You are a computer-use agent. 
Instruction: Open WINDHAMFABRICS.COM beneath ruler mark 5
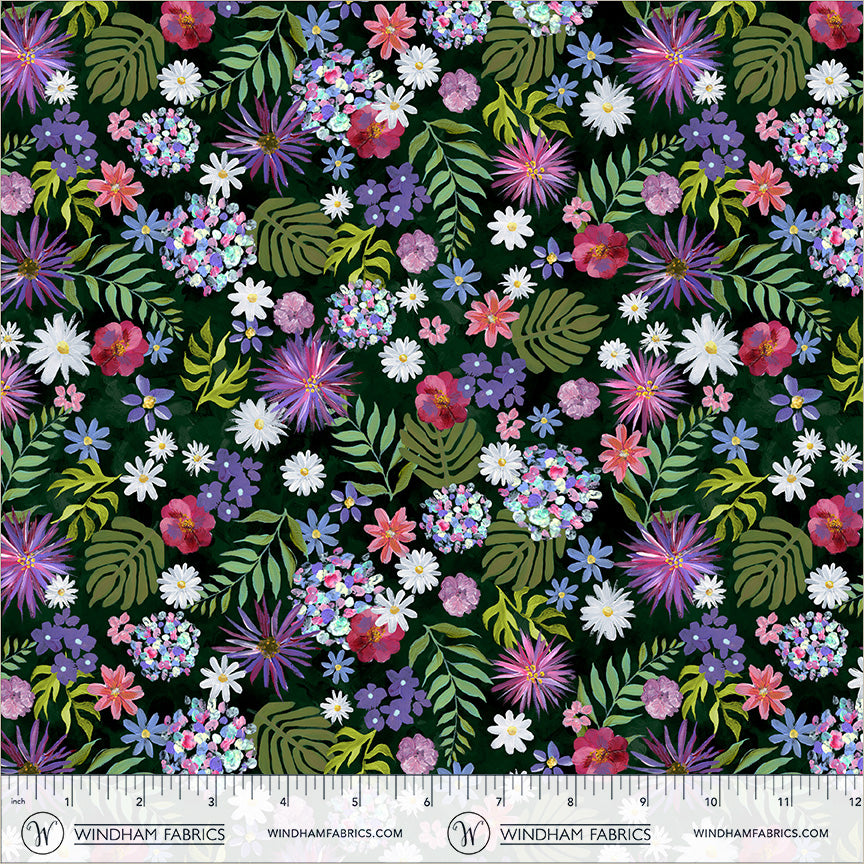click(x=335, y=833)
